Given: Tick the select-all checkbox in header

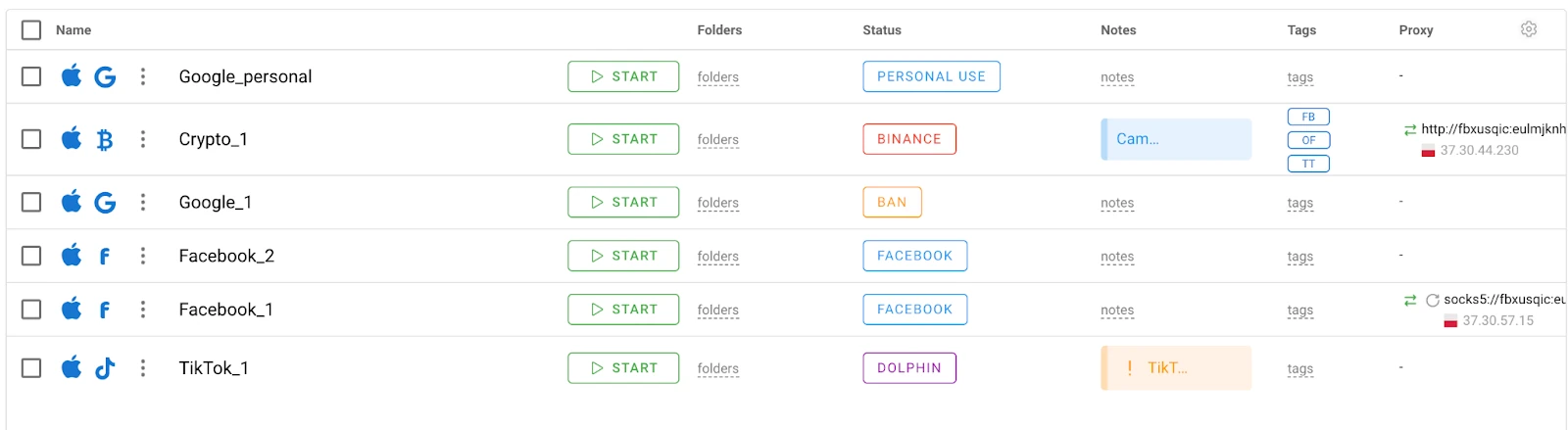Looking at the screenshot, I should 31,30.
